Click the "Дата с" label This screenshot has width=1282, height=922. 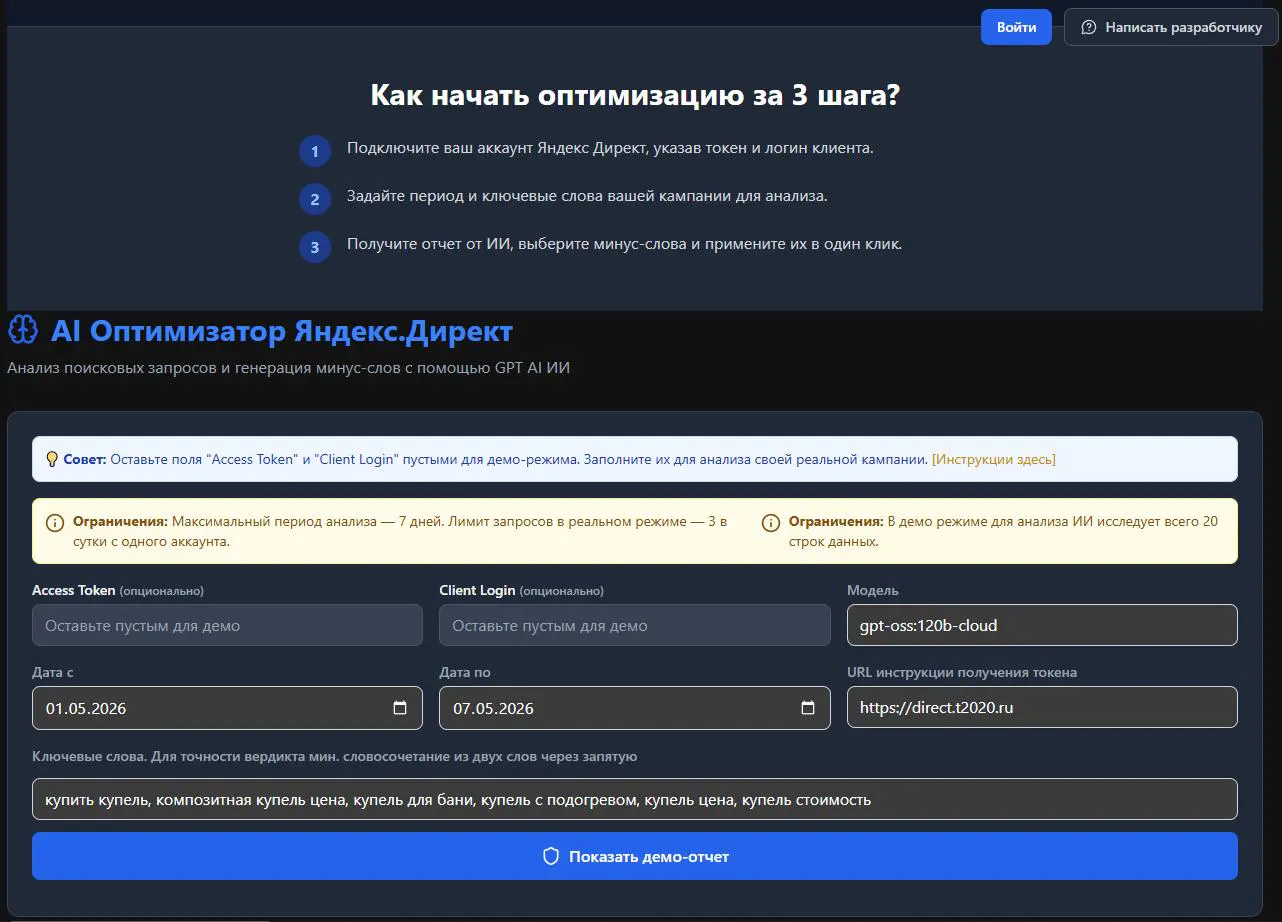(x=53, y=672)
